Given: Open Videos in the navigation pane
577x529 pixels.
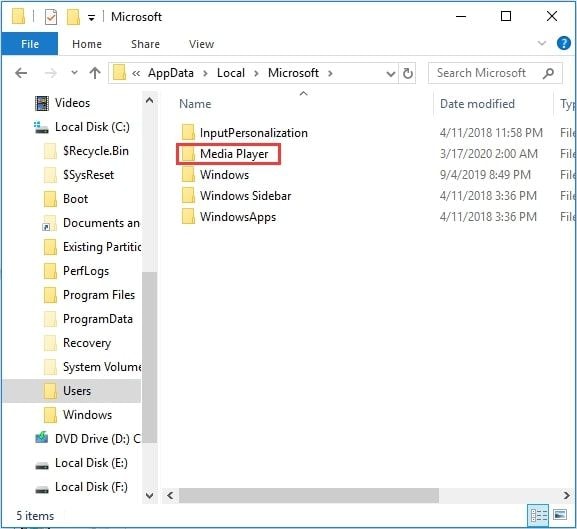Looking at the screenshot, I should (x=72, y=103).
